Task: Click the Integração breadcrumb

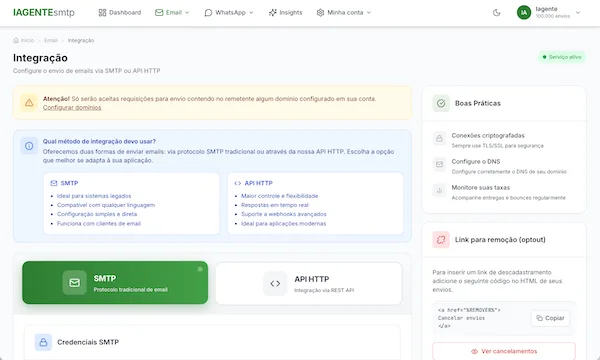Action: pos(81,40)
